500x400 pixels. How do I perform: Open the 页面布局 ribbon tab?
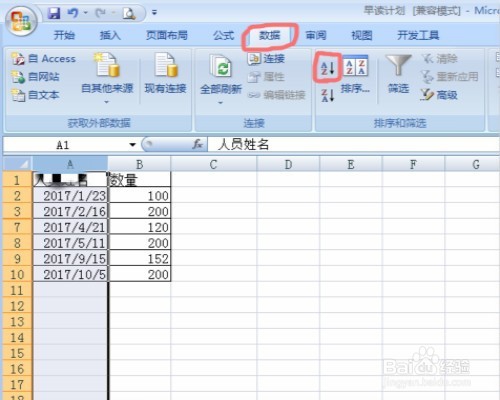[x=167, y=35]
